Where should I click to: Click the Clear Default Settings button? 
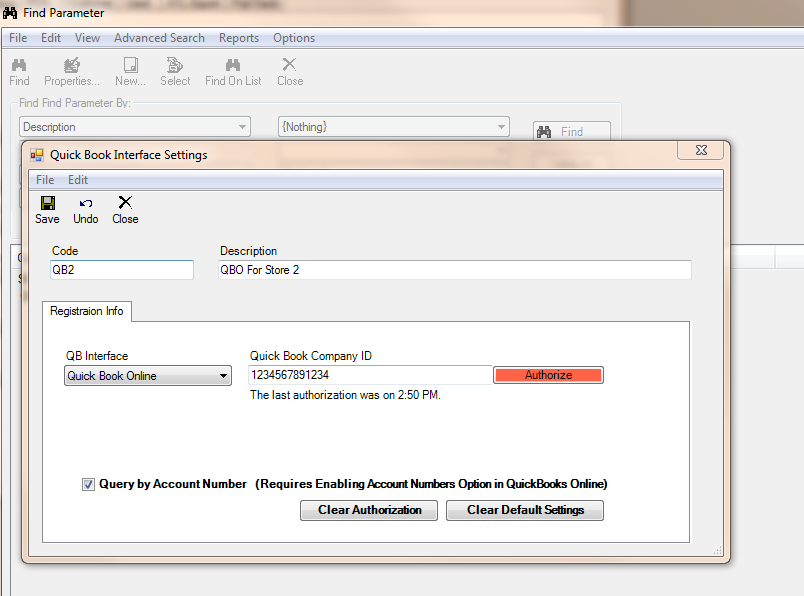click(x=525, y=510)
